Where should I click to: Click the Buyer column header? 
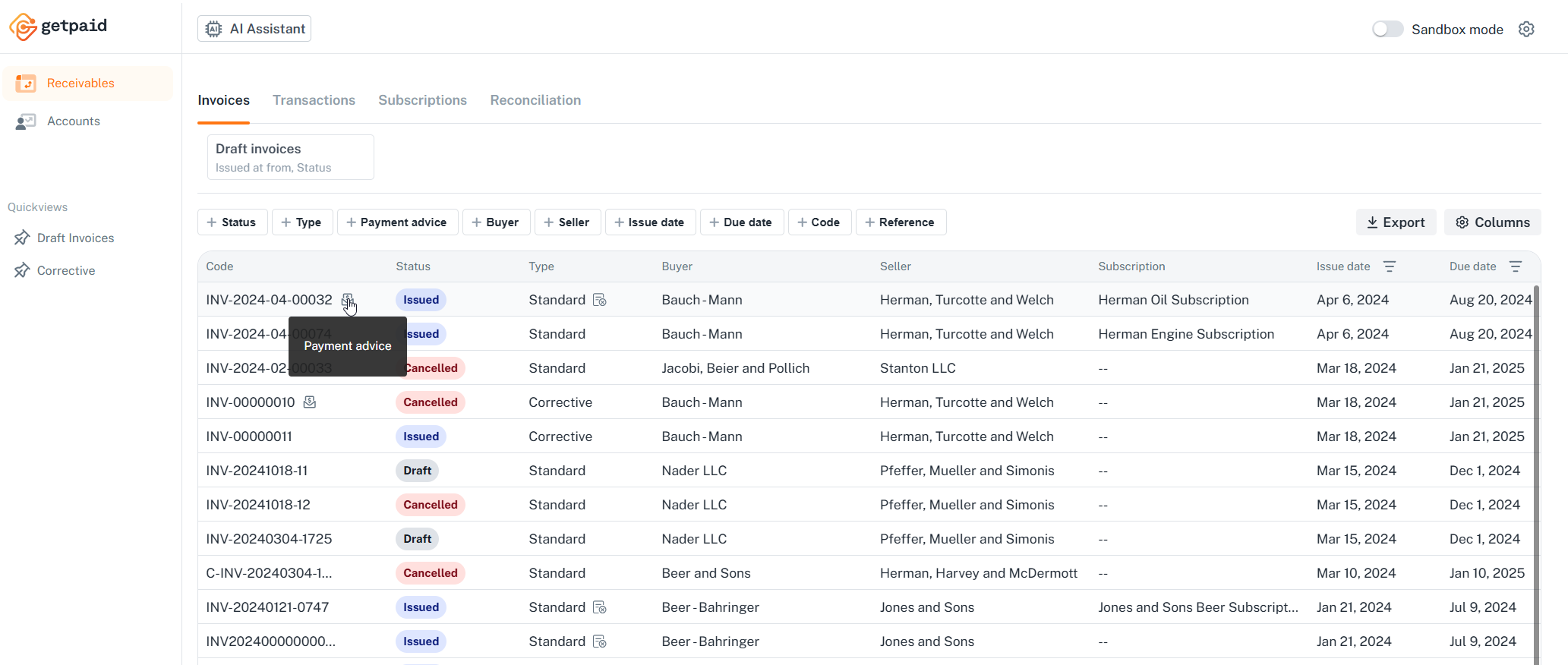pyautogui.click(x=677, y=266)
